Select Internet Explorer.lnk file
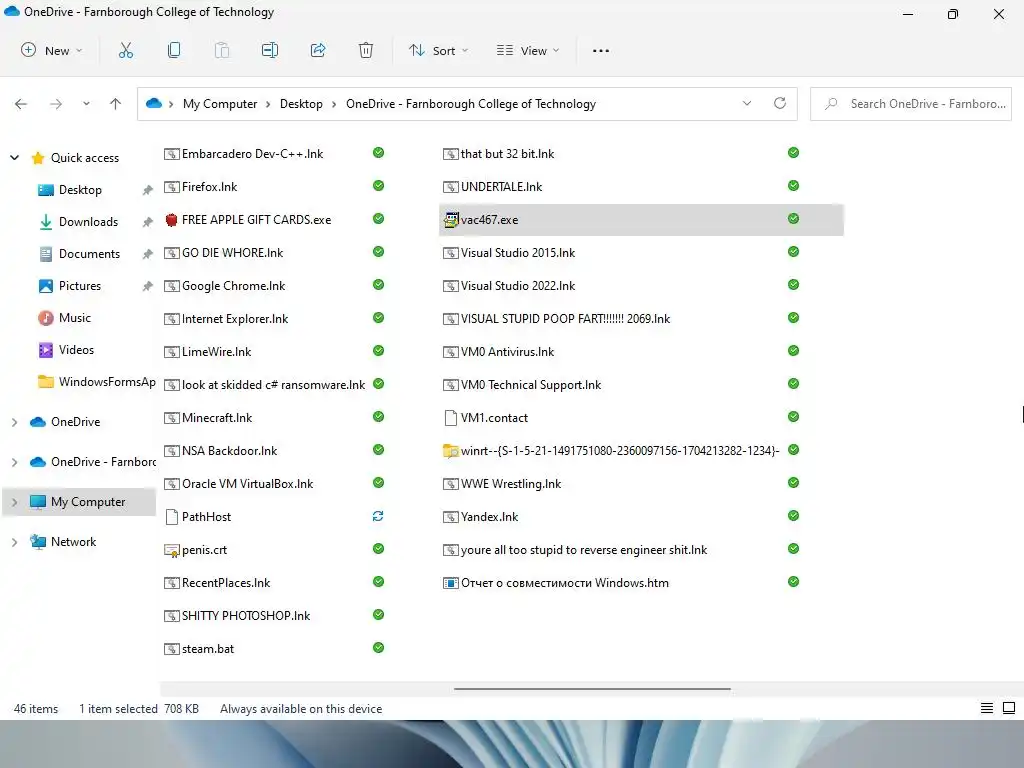 click(234, 319)
